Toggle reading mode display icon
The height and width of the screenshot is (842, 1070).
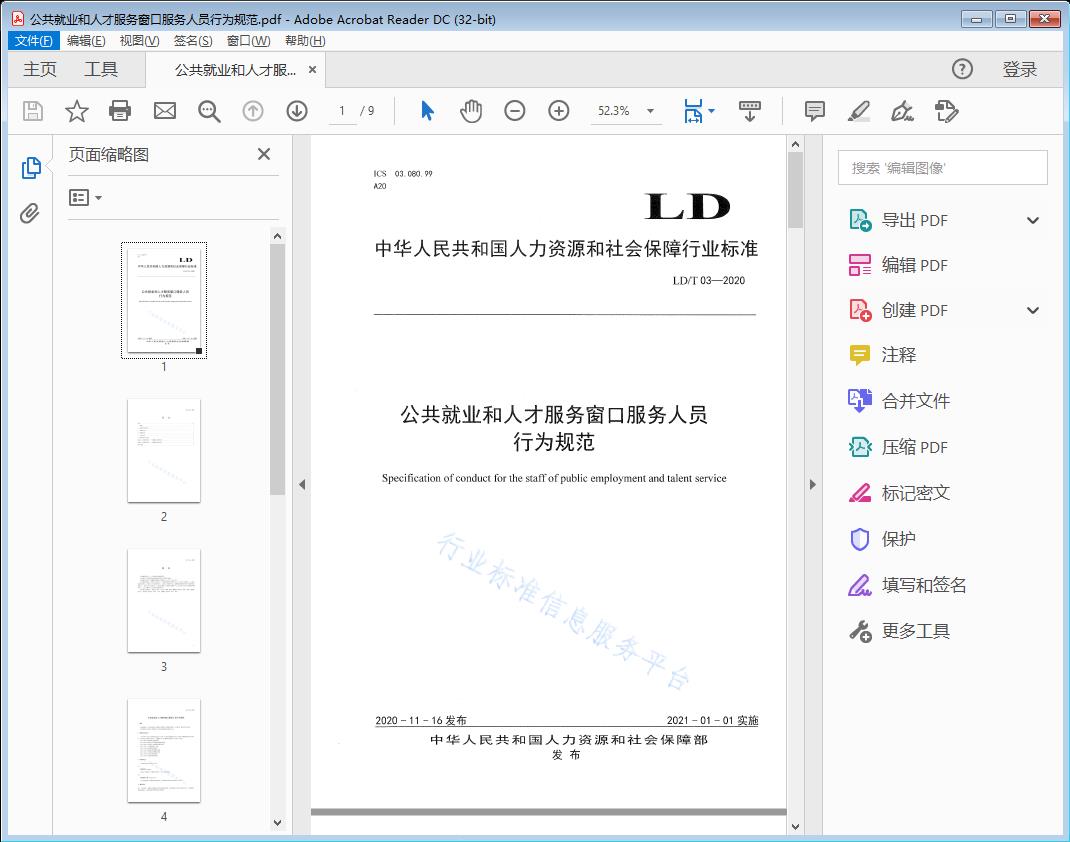click(750, 111)
